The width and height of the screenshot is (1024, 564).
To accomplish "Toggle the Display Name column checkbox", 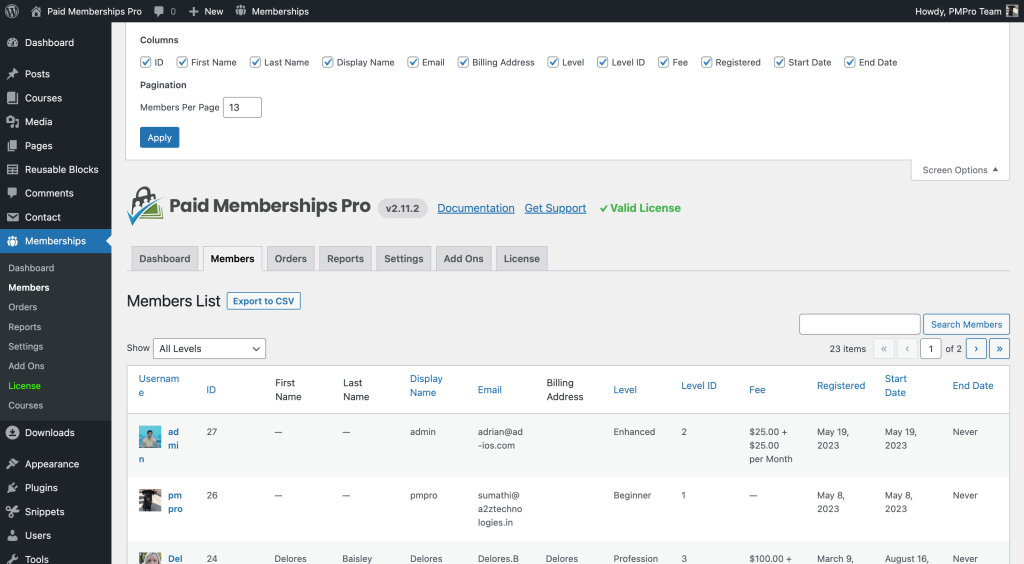I will coord(328,62).
